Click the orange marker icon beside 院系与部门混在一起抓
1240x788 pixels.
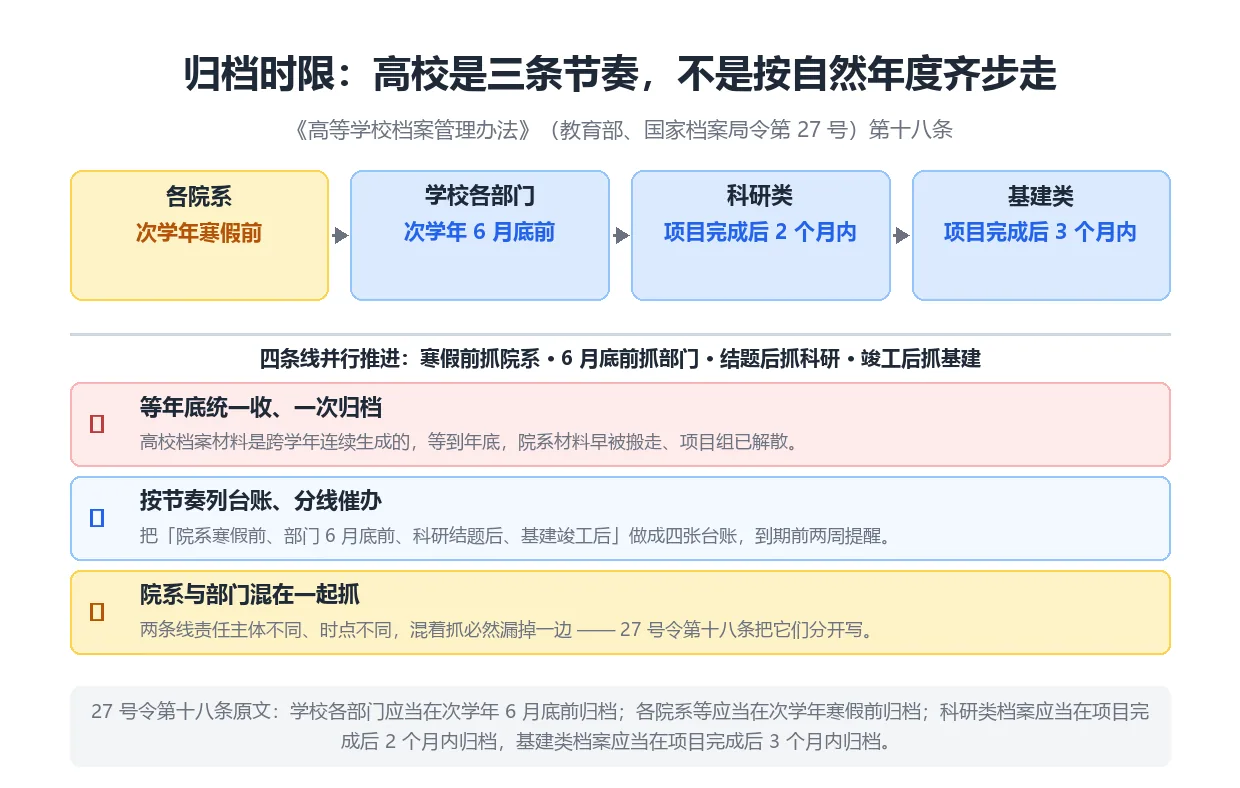pyautogui.click(x=97, y=612)
